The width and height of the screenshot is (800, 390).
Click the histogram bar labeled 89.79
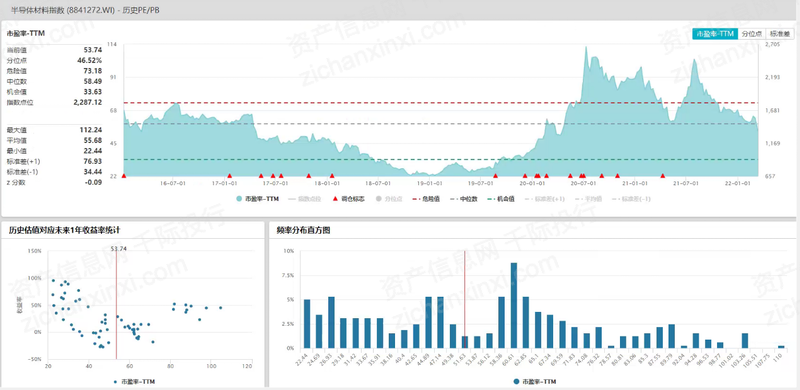(x=671, y=336)
